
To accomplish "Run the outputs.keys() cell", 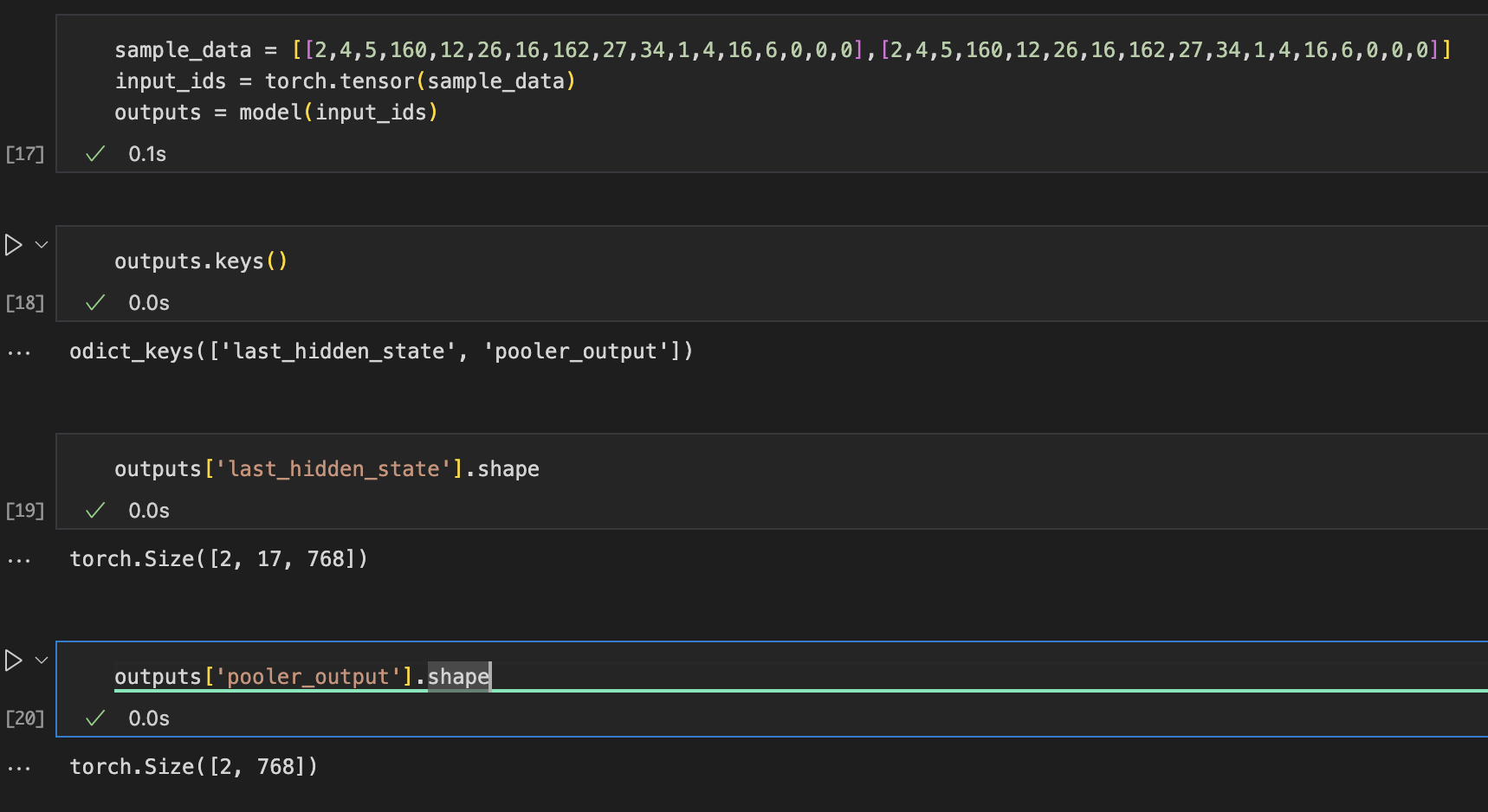I will 13,245.
